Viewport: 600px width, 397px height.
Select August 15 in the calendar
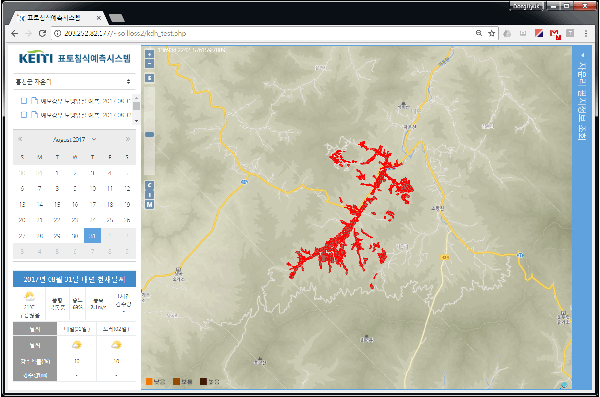(57, 204)
